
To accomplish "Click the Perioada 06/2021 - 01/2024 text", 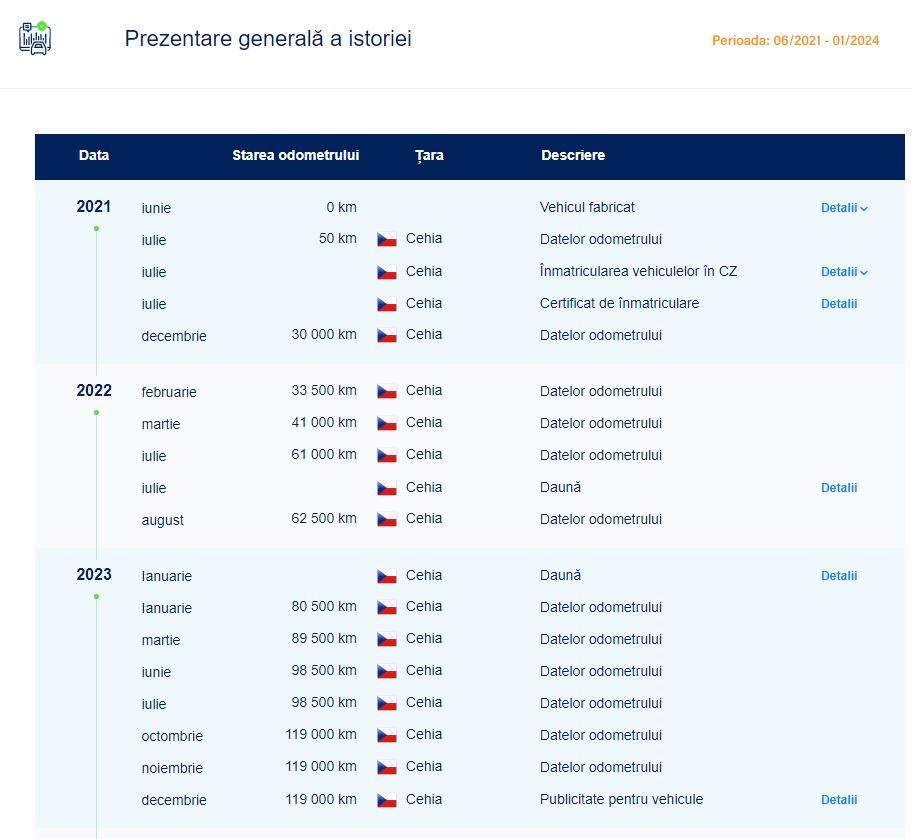I will [795, 41].
